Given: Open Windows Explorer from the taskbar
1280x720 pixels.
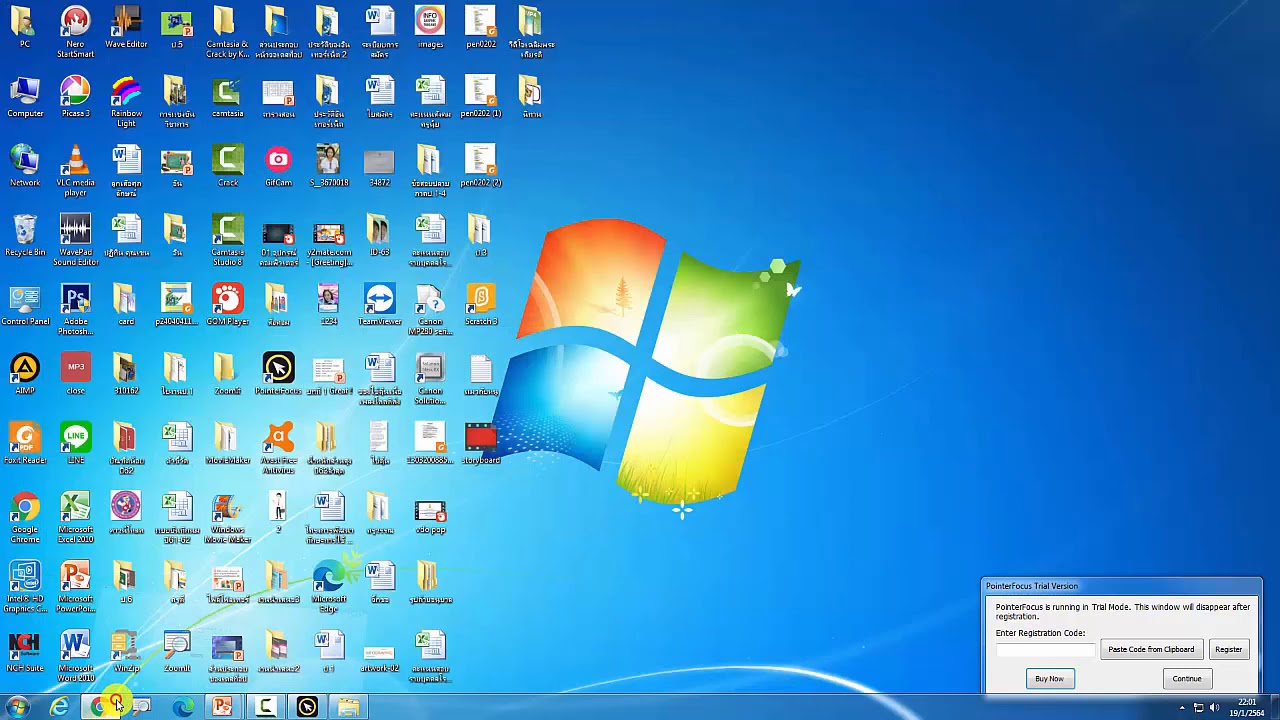Looking at the screenshot, I should coord(348,707).
